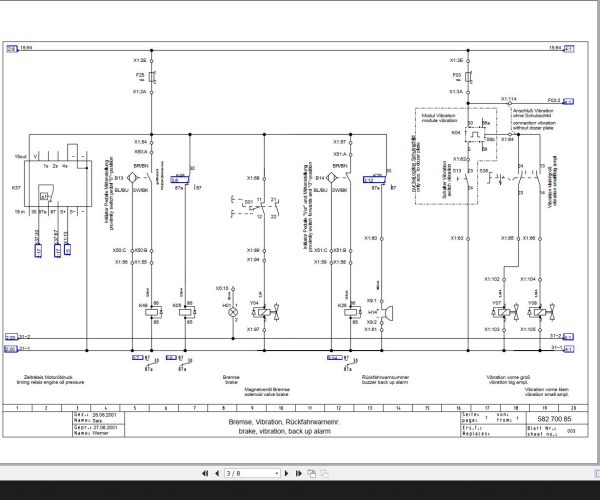
Task: Click the blue contact reference below K26 coil
Action: tap(335, 358)
